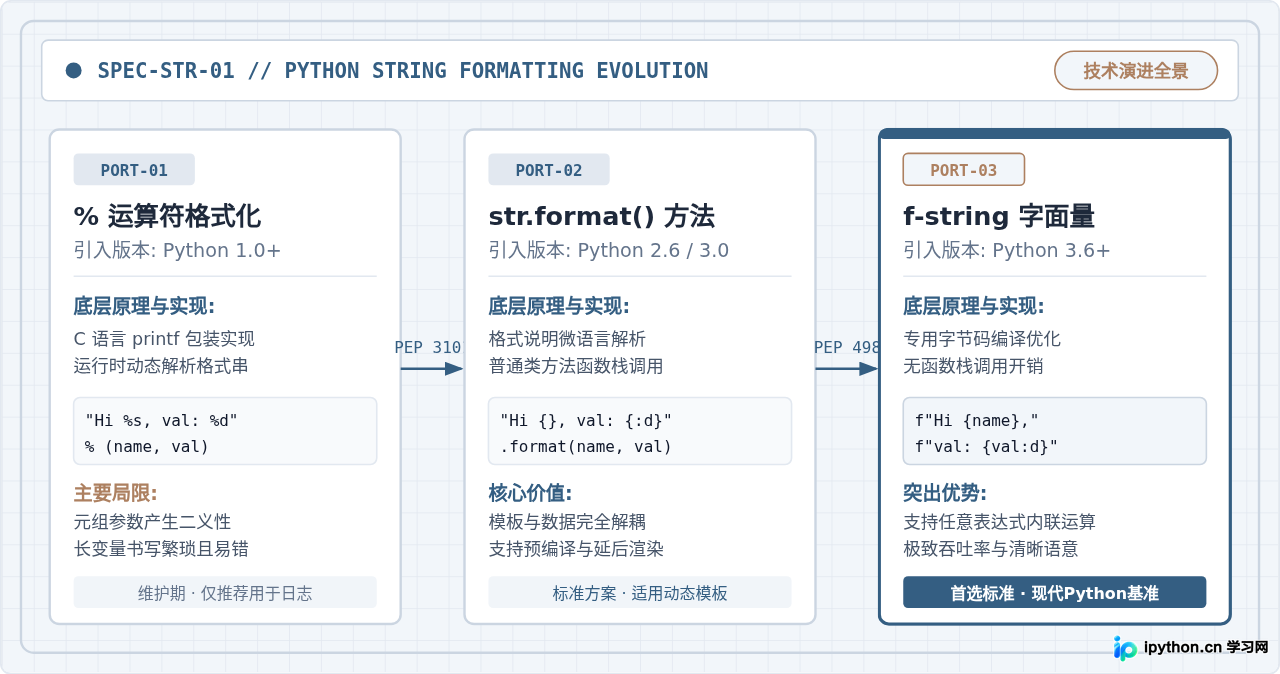The height and width of the screenshot is (674, 1280).
Task: Click the blue dot before SPEC-STR-01
Action: point(73,70)
